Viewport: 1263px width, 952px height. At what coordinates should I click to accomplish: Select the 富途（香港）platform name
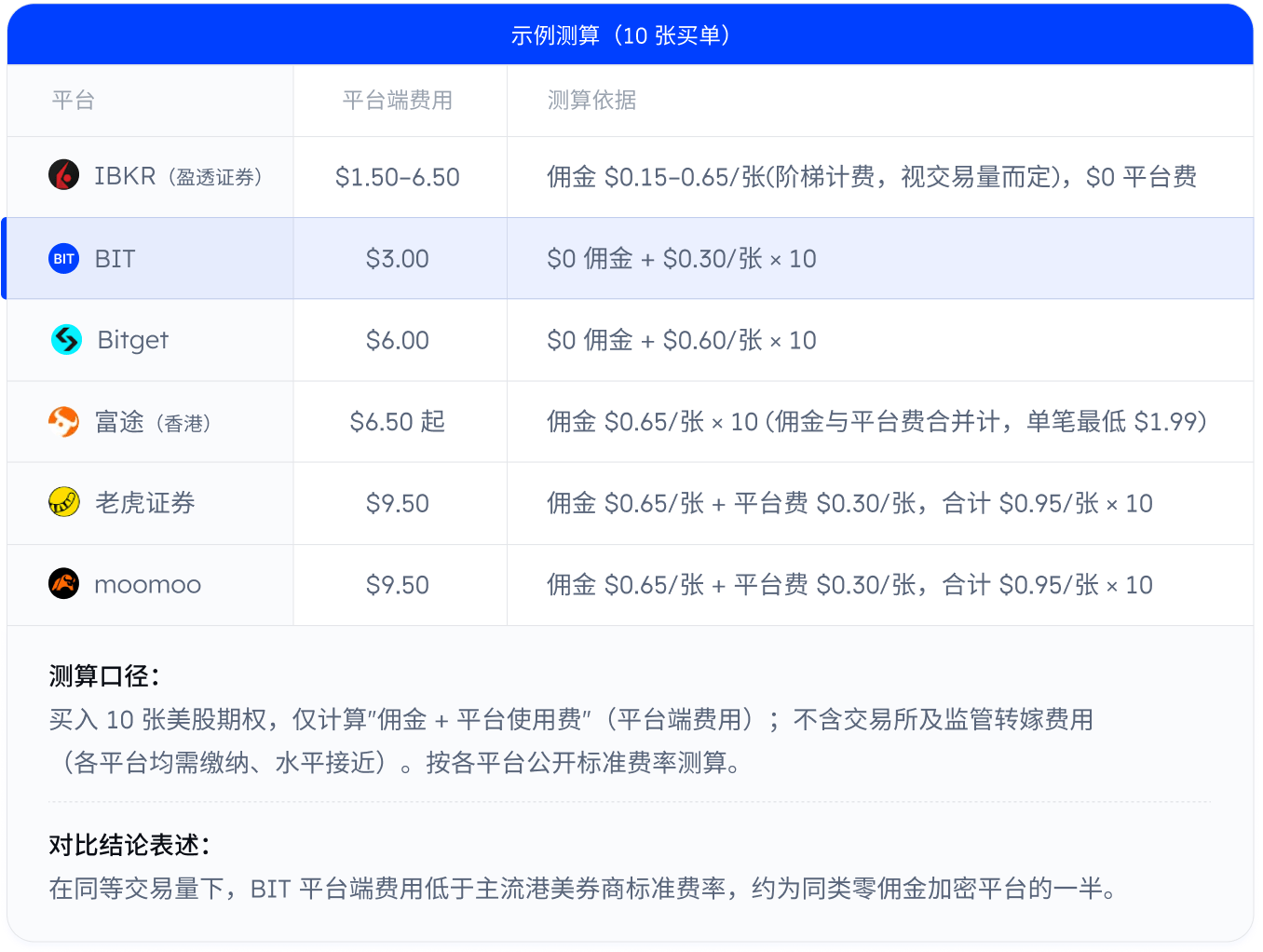click(x=154, y=422)
